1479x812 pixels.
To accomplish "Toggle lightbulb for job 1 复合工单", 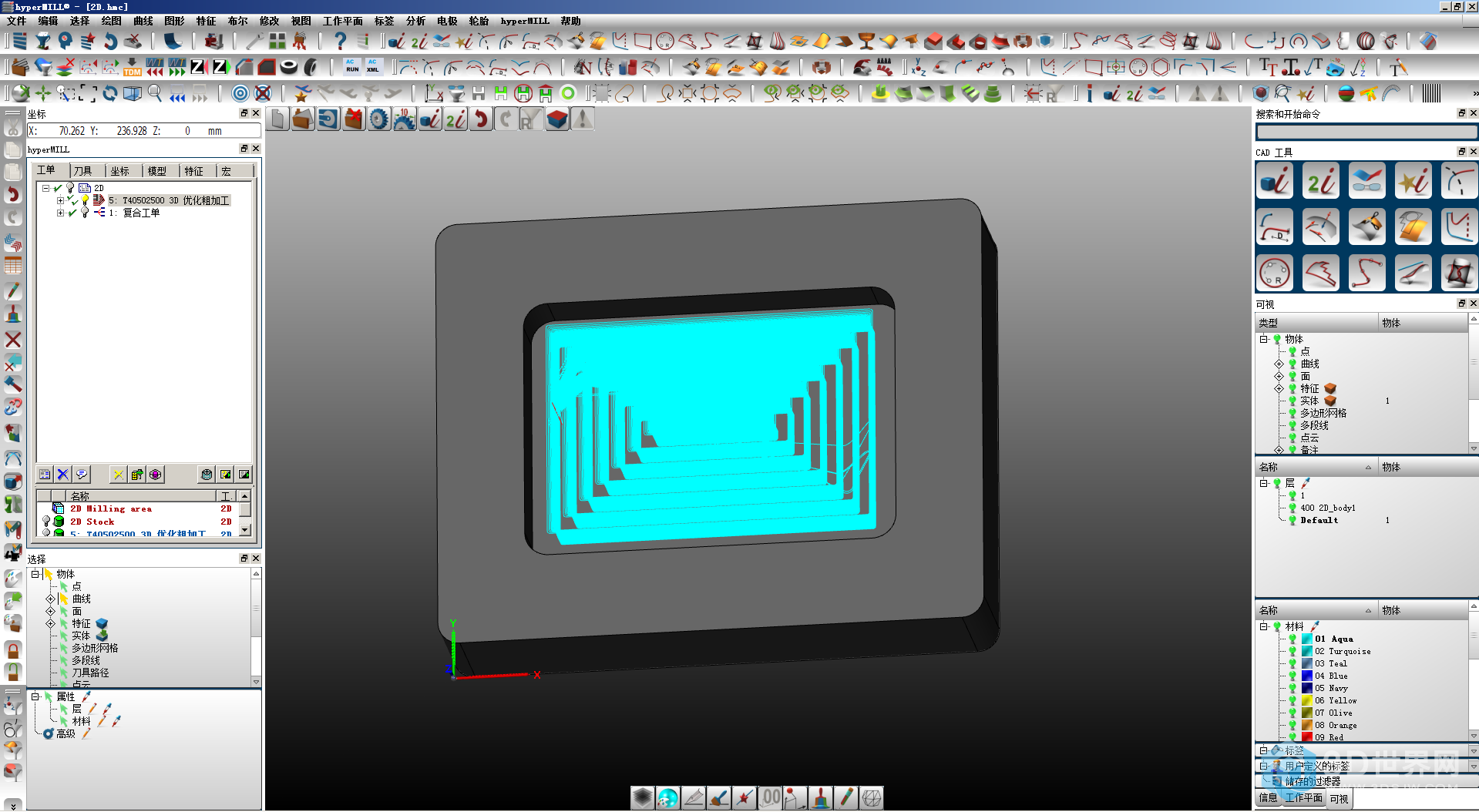I will point(85,213).
